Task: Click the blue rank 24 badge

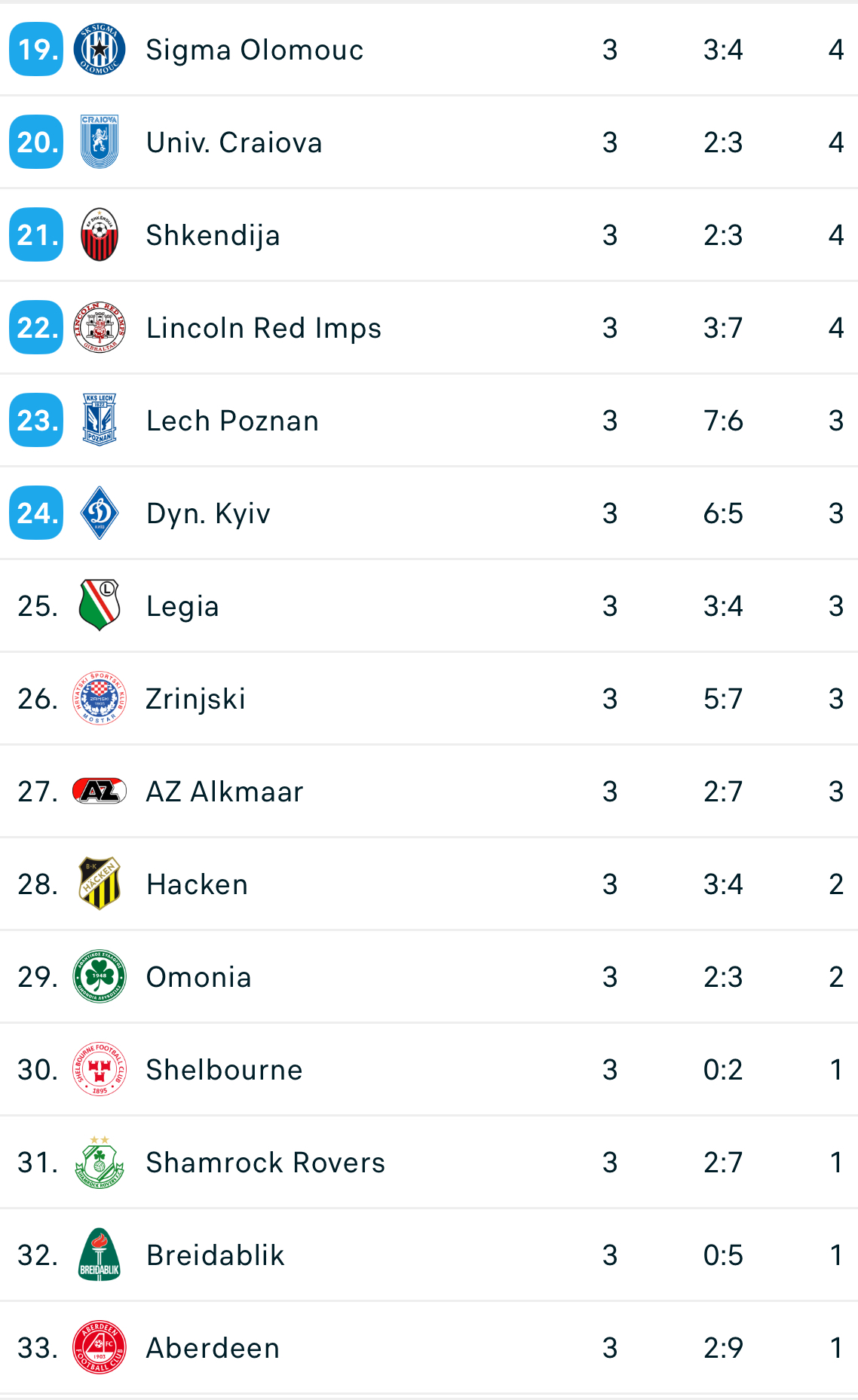Action: point(36,513)
